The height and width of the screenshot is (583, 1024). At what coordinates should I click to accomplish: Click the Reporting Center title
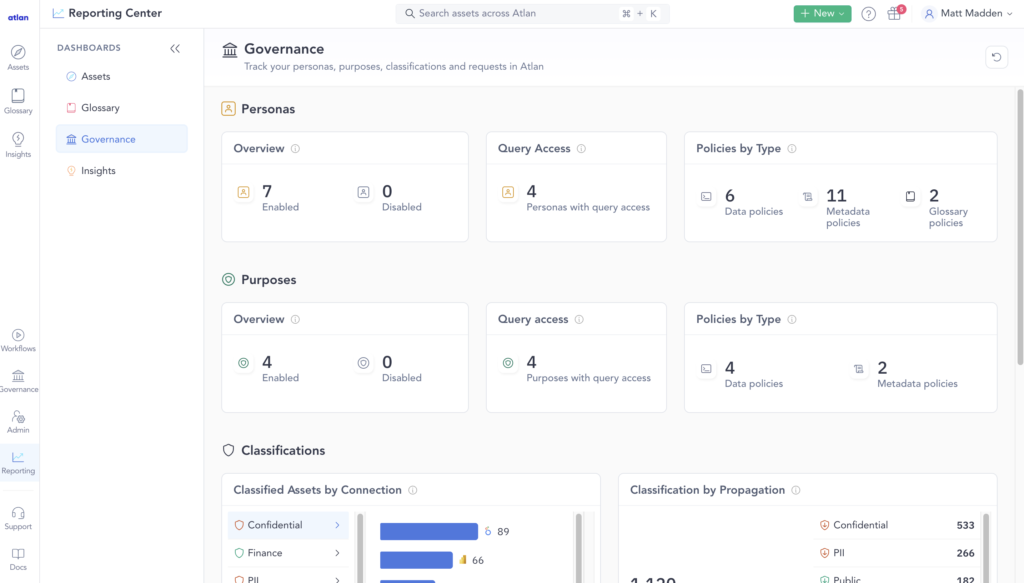[x=115, y=13]
